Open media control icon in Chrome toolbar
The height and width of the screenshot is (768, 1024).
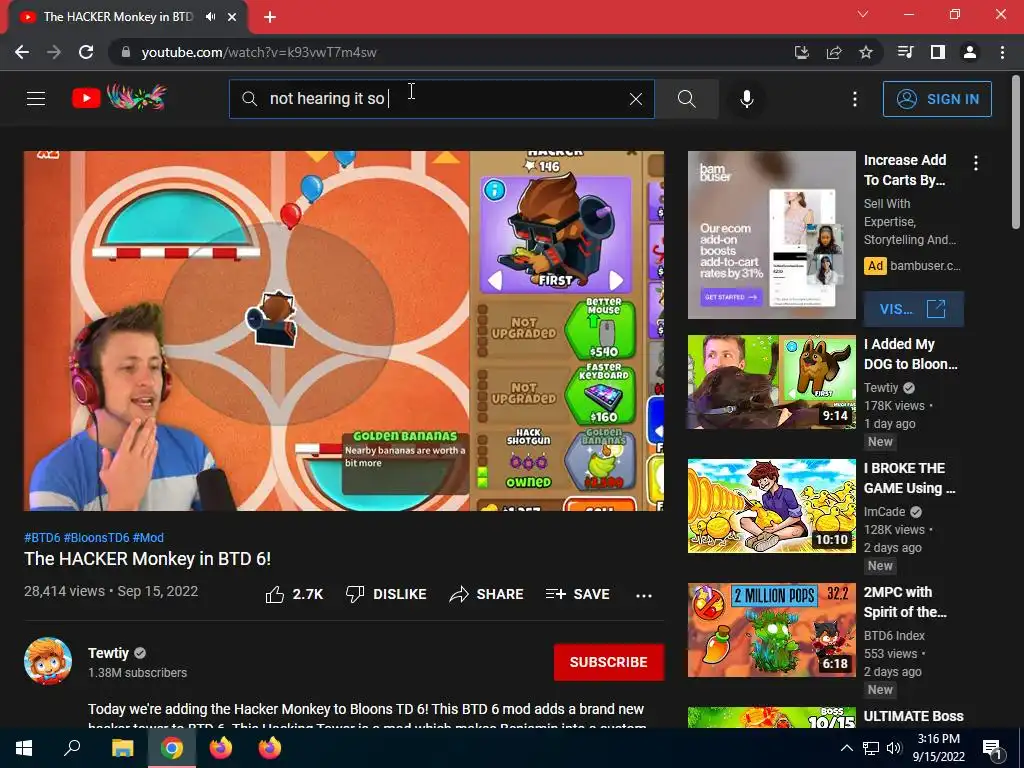pos(905,52)
